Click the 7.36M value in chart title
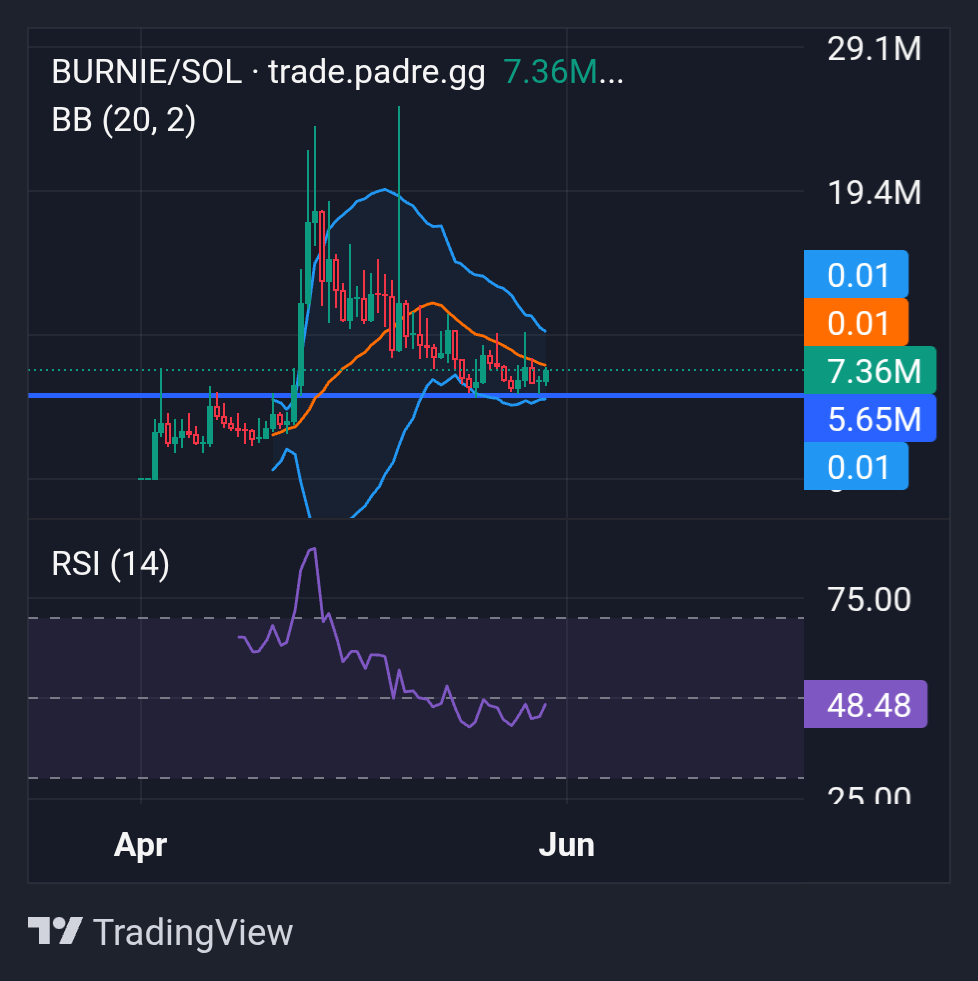This screenshot has width=978, height=981. pos(551,71)
